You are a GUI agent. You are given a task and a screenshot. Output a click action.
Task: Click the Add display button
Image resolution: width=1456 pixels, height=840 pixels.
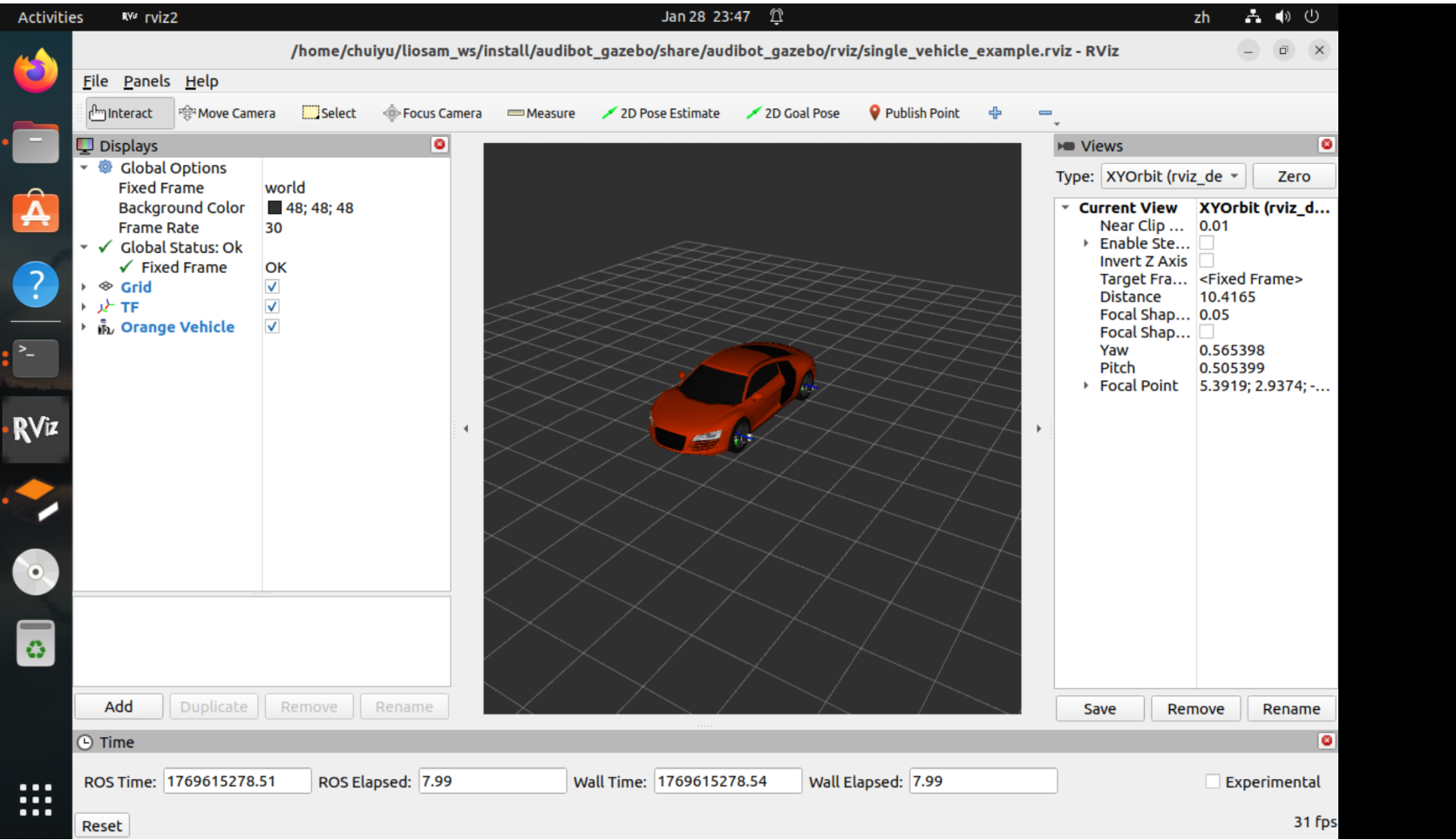click(119, 707)
